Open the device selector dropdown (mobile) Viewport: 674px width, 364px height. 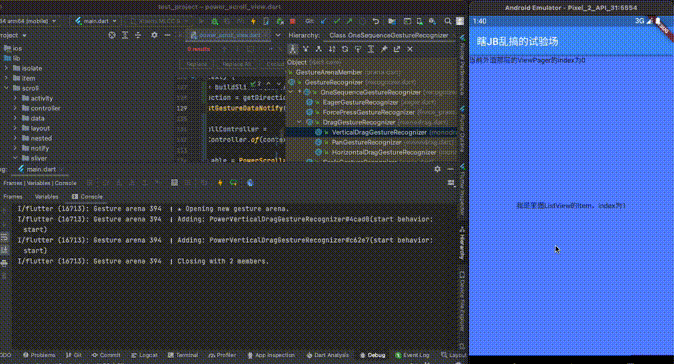(x=28, y=21)
